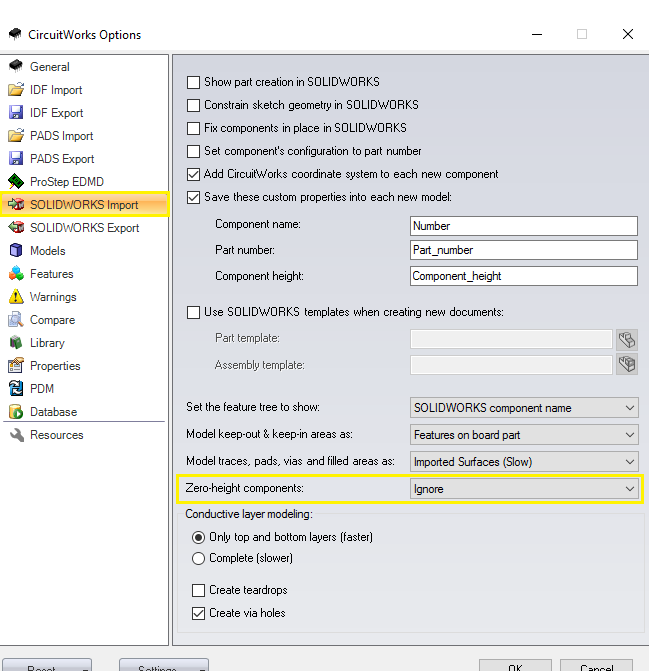Click the PADS Import folder icon
The width and height of the screenshot is (649, 671).
pos(16,136)
